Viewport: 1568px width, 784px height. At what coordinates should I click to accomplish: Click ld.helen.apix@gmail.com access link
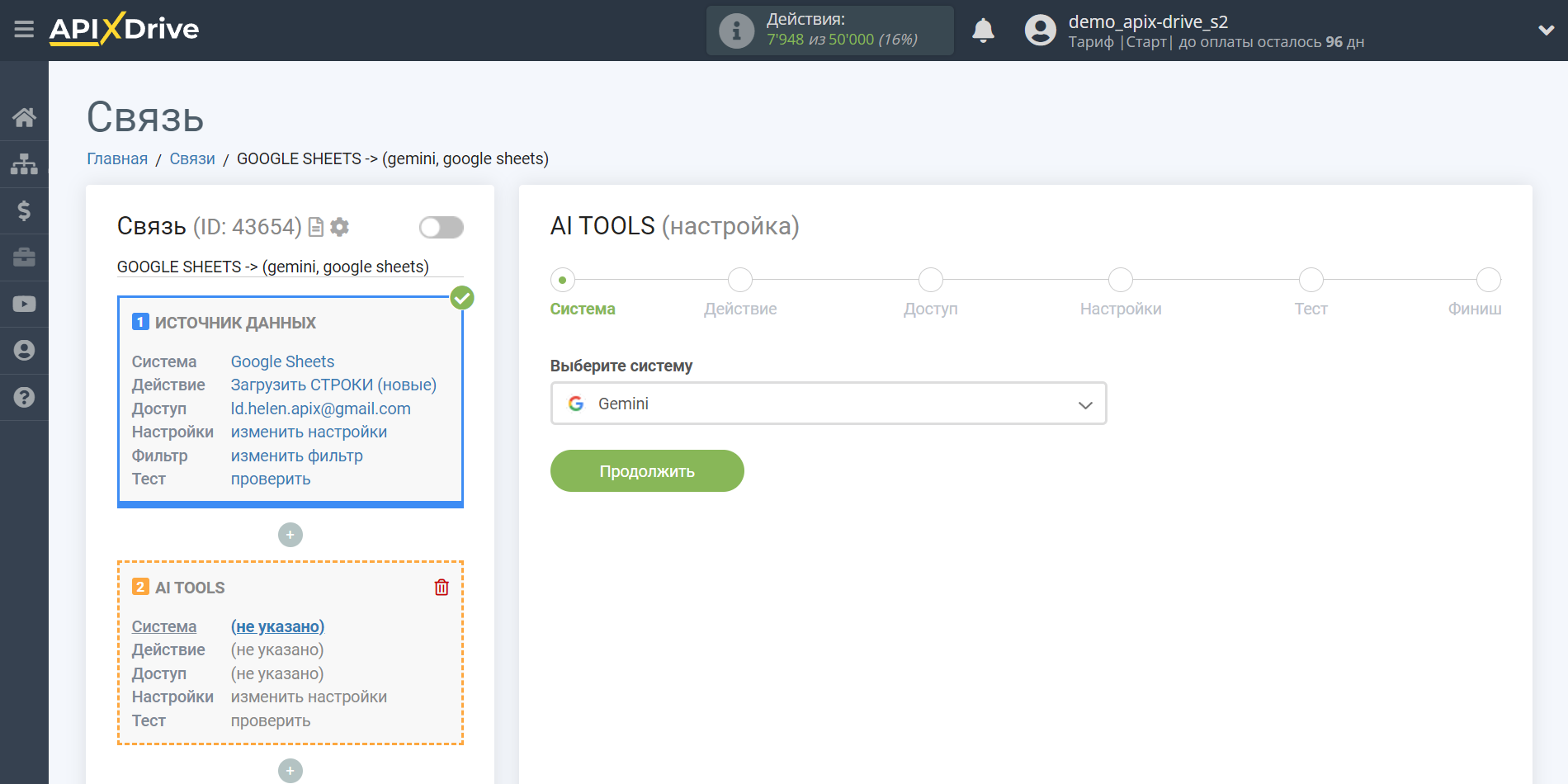(x=320, y=409)
